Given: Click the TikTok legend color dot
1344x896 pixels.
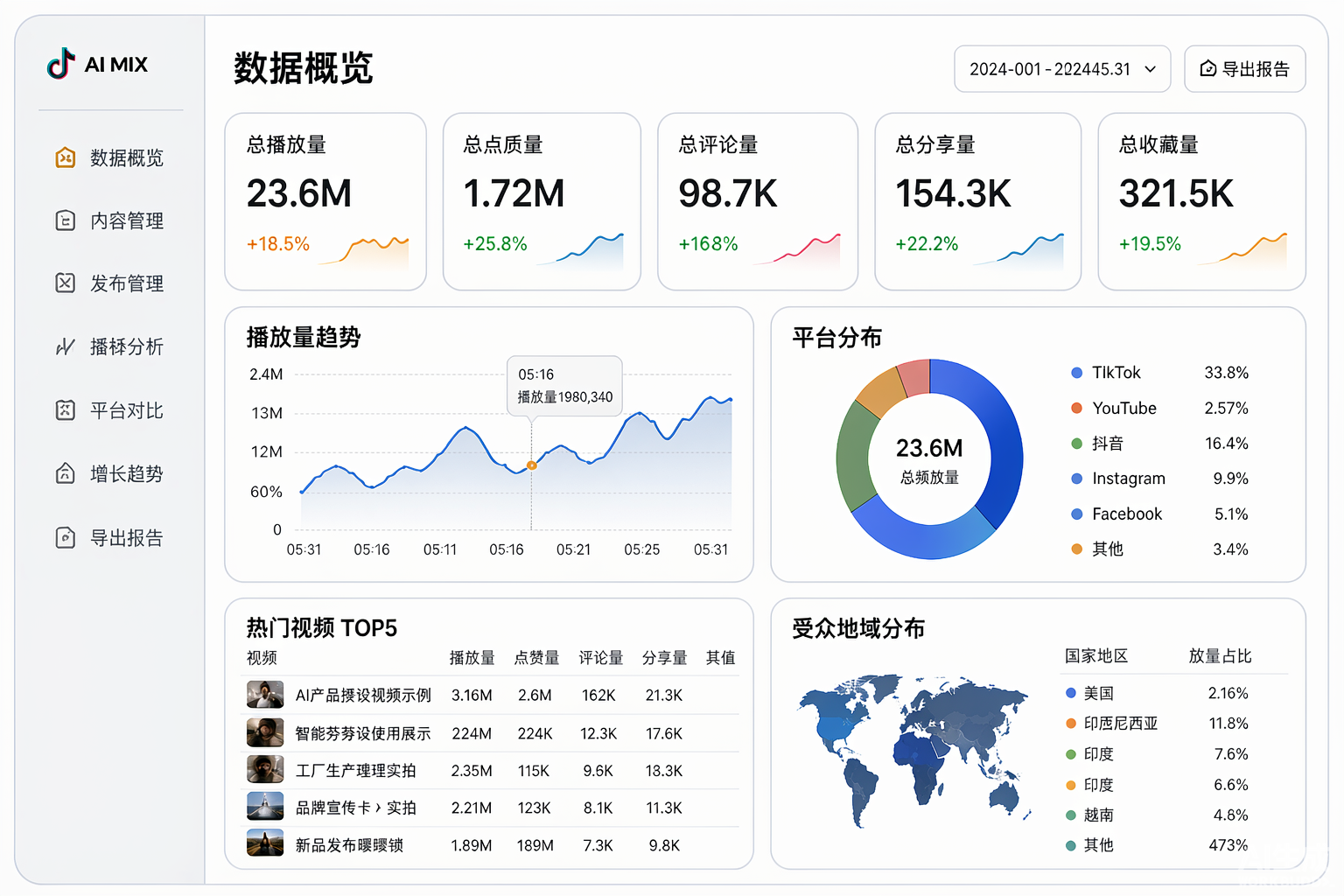Looking at the screenshot, I should (1077, 373).
